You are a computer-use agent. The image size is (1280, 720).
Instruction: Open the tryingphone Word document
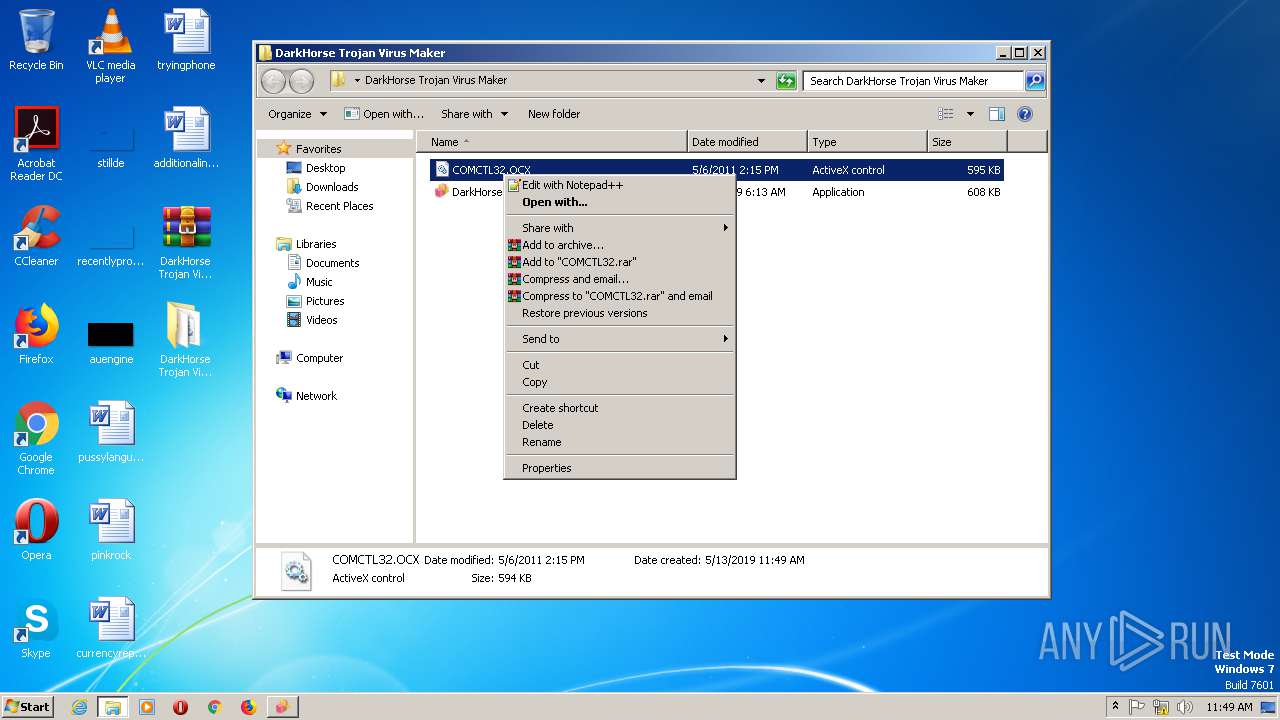click(x=186, y=40)
